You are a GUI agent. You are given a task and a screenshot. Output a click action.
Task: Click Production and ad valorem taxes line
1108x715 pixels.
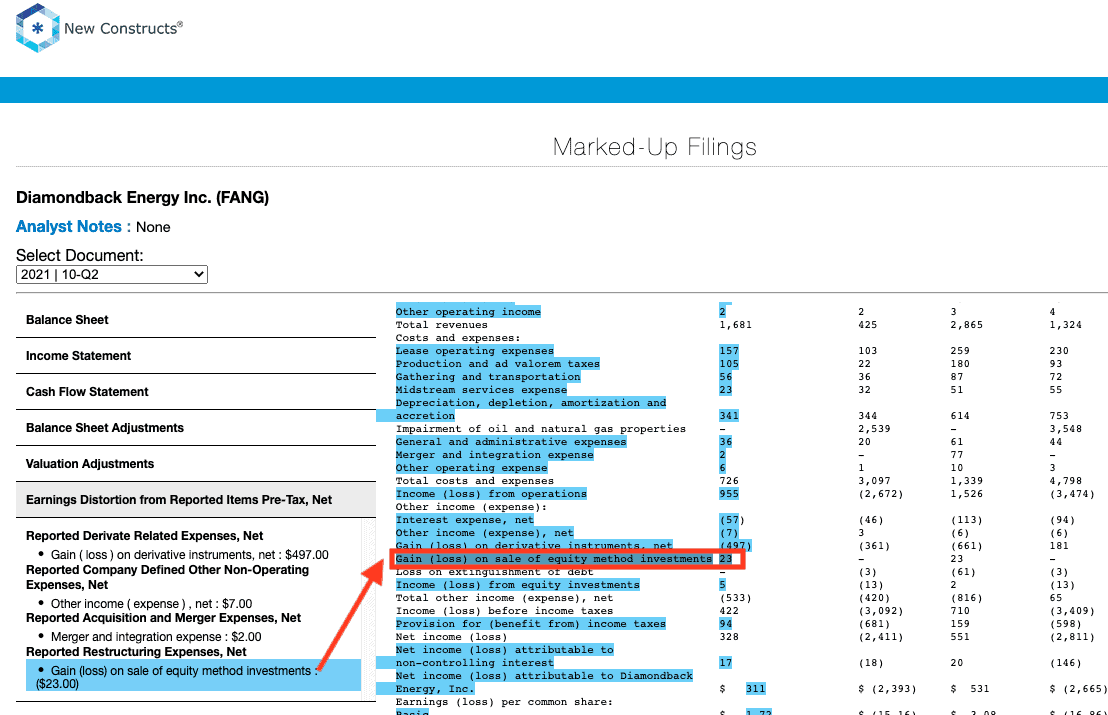pos(497,364)
